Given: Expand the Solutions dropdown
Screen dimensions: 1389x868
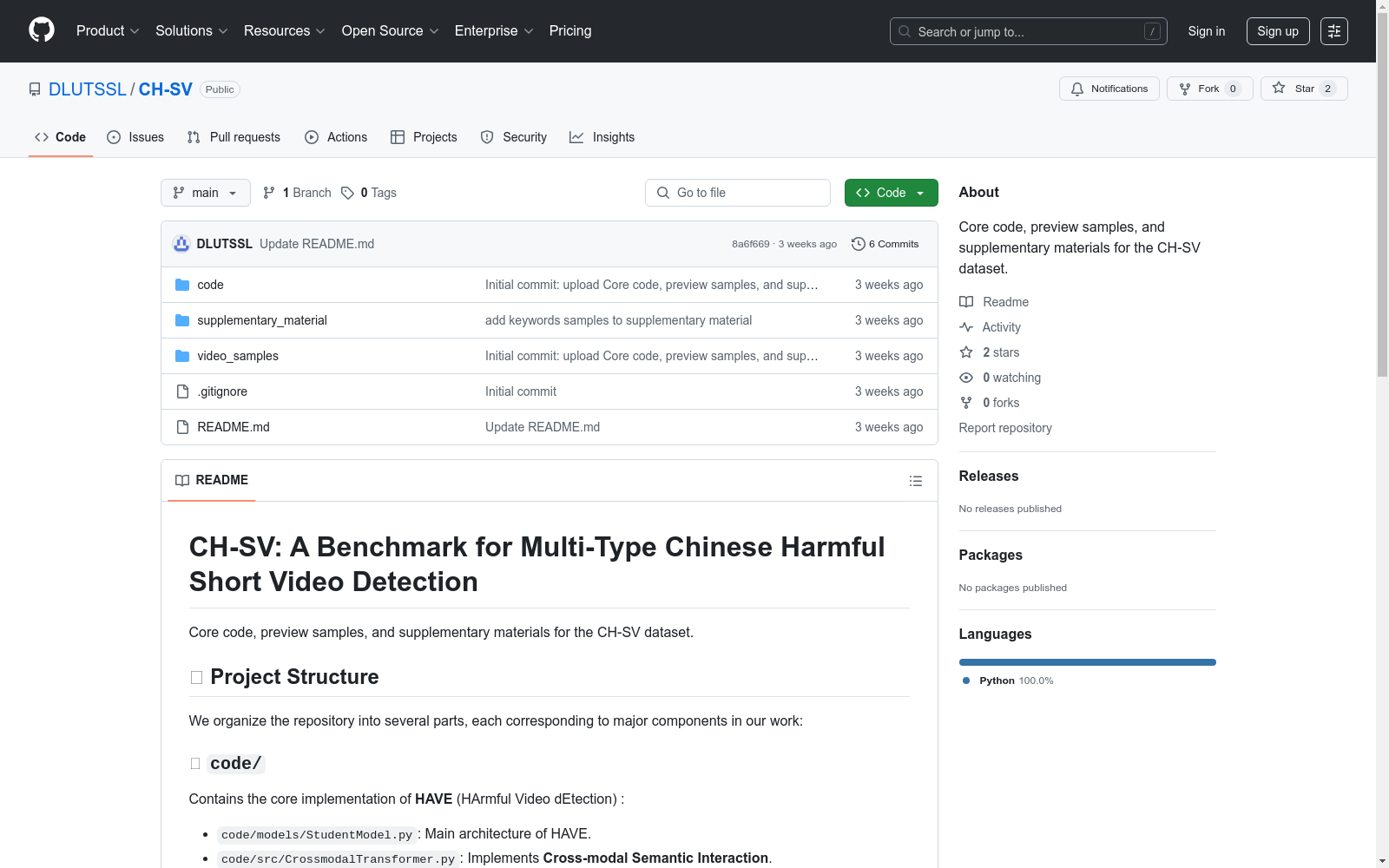Looking at the screenshot, I should (192, 31).
